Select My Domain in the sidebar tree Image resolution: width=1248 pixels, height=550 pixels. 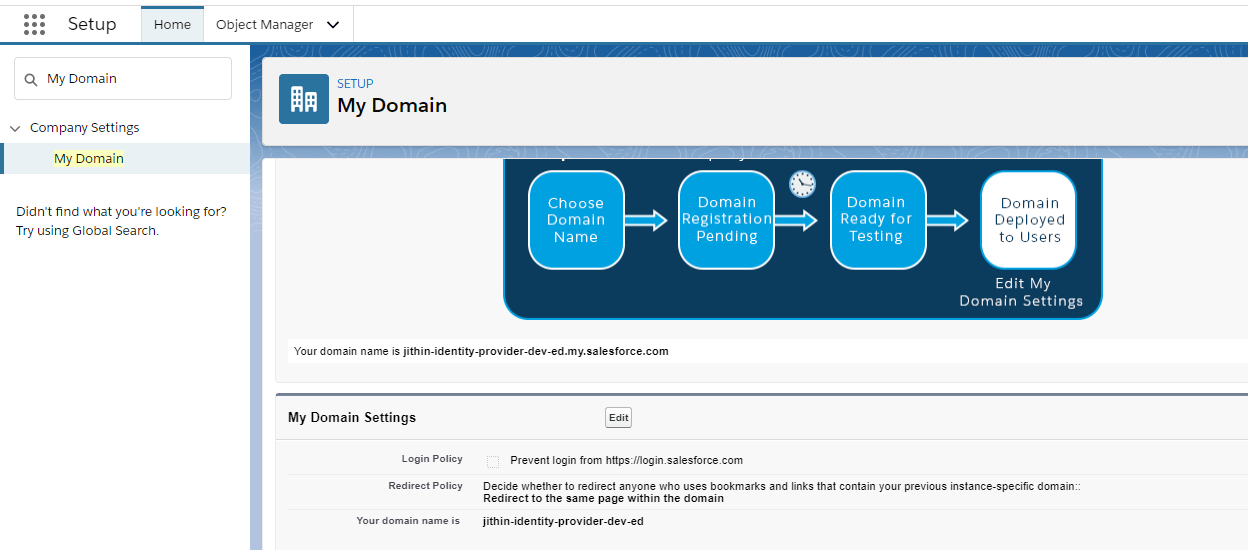click(x=89, y=158)
